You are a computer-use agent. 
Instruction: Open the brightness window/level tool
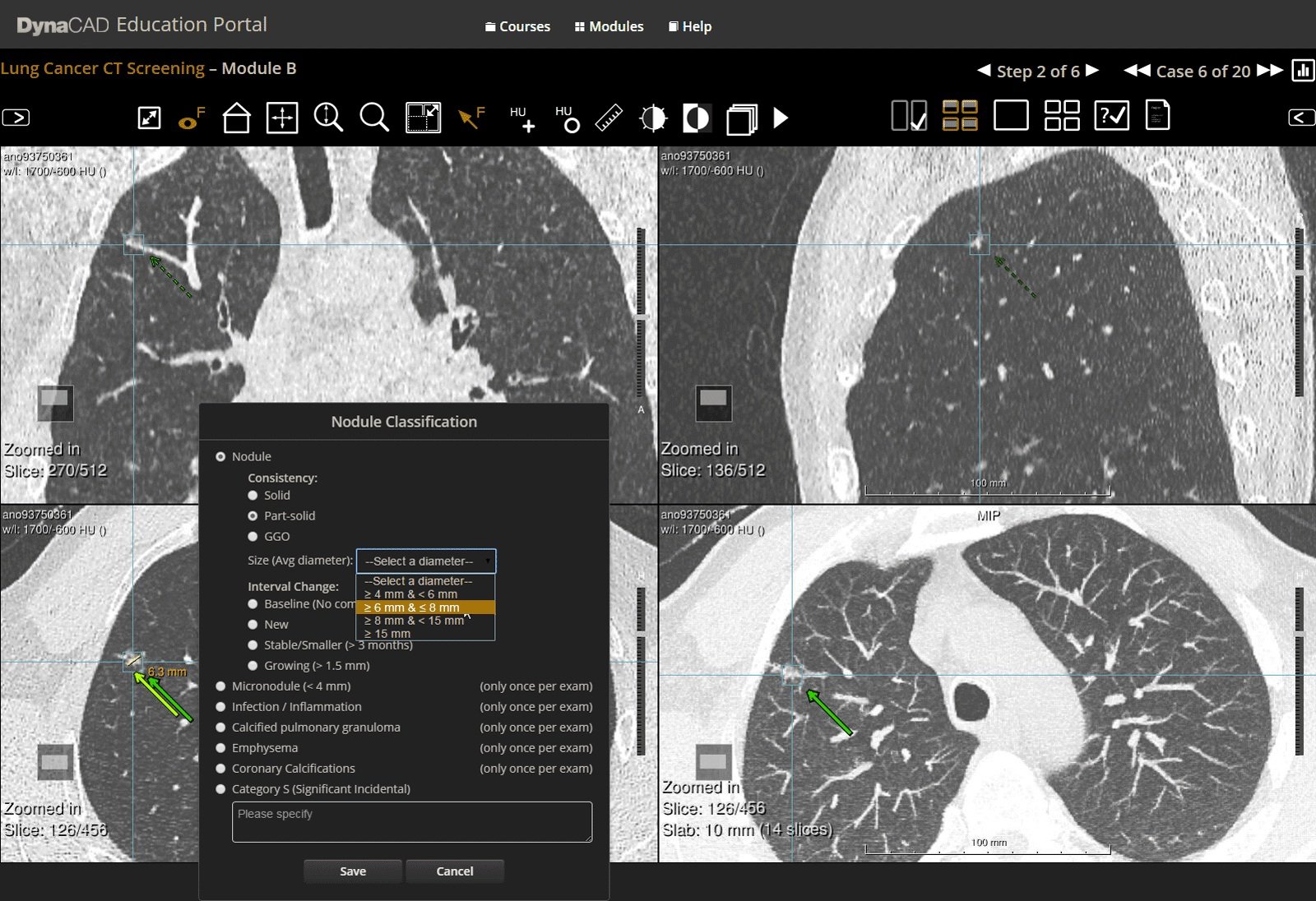pyautogui.click(x=653, y=118)
